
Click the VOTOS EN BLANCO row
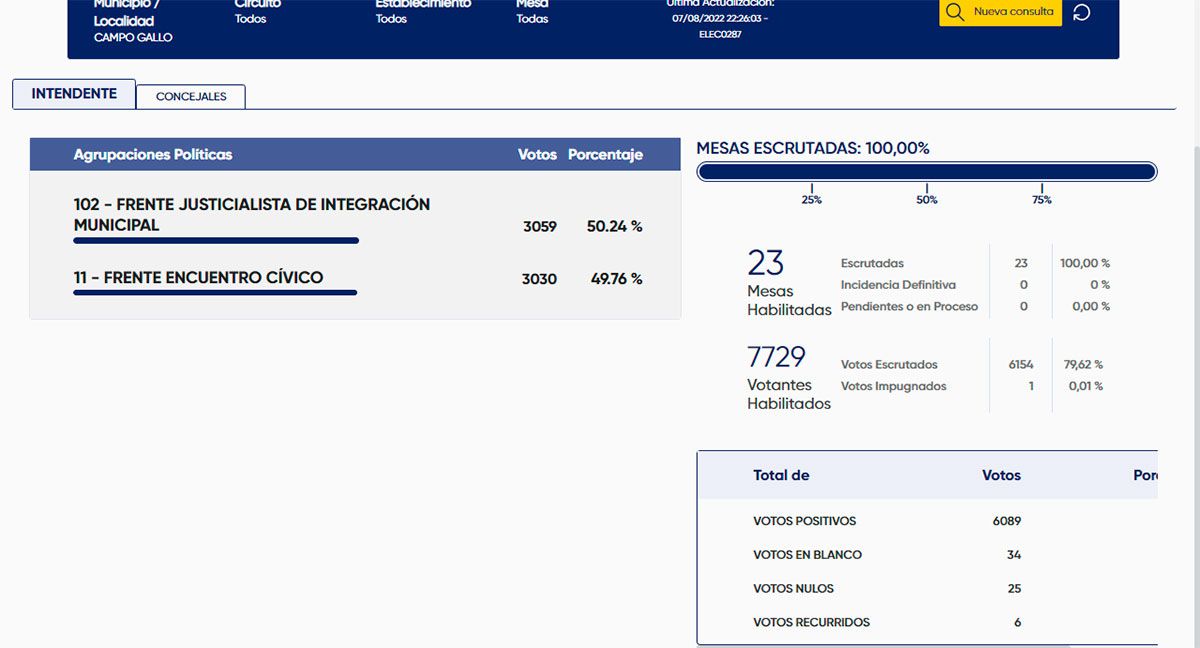point(807,555)
